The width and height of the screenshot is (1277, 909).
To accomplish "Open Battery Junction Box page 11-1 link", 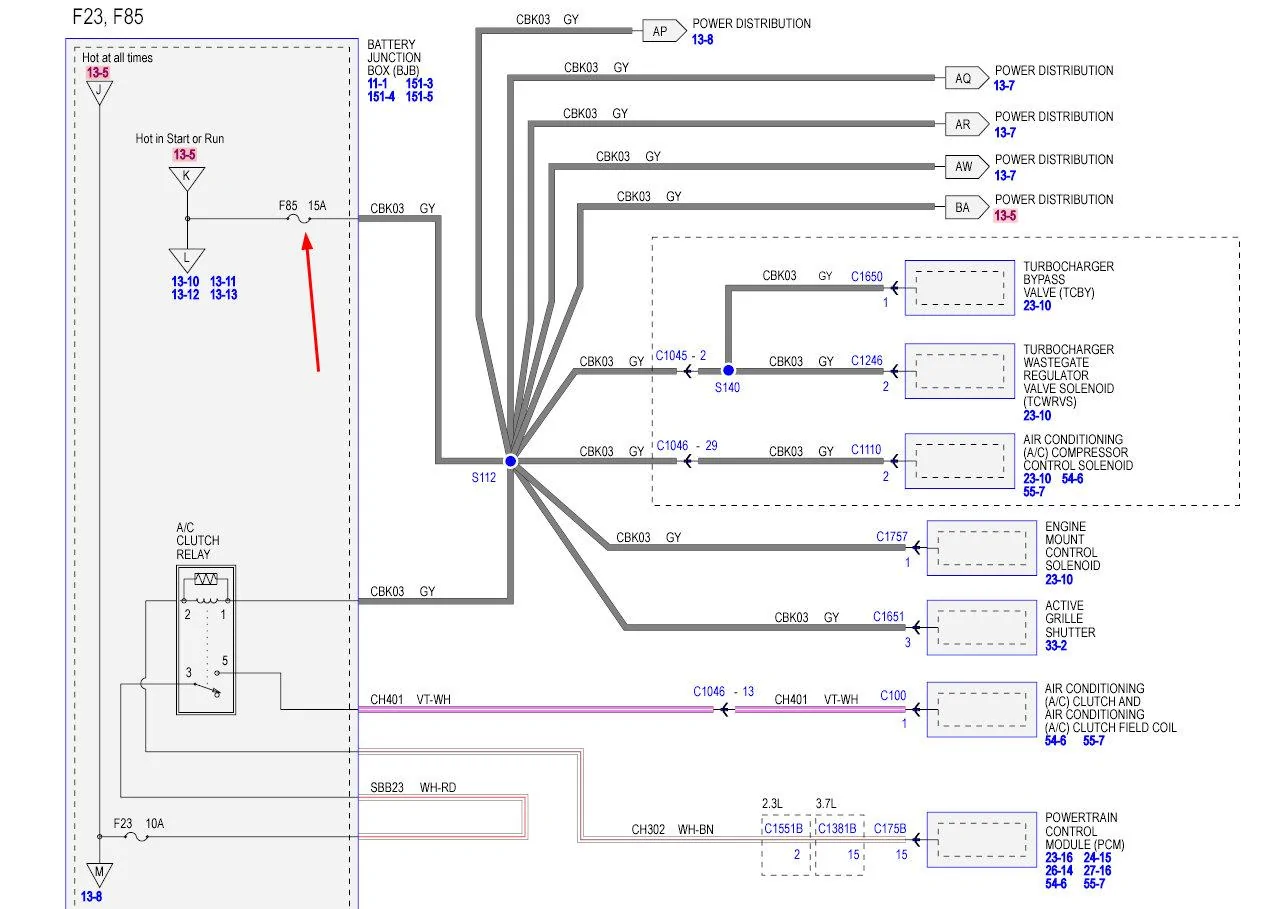I will point(378,84).
